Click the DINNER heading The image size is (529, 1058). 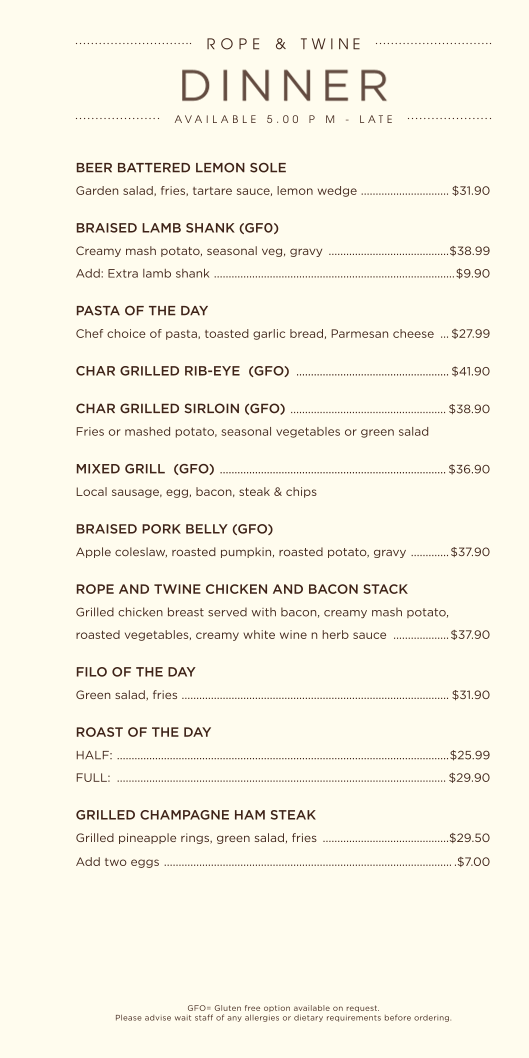pyautogui.click(x=284, y=86)
